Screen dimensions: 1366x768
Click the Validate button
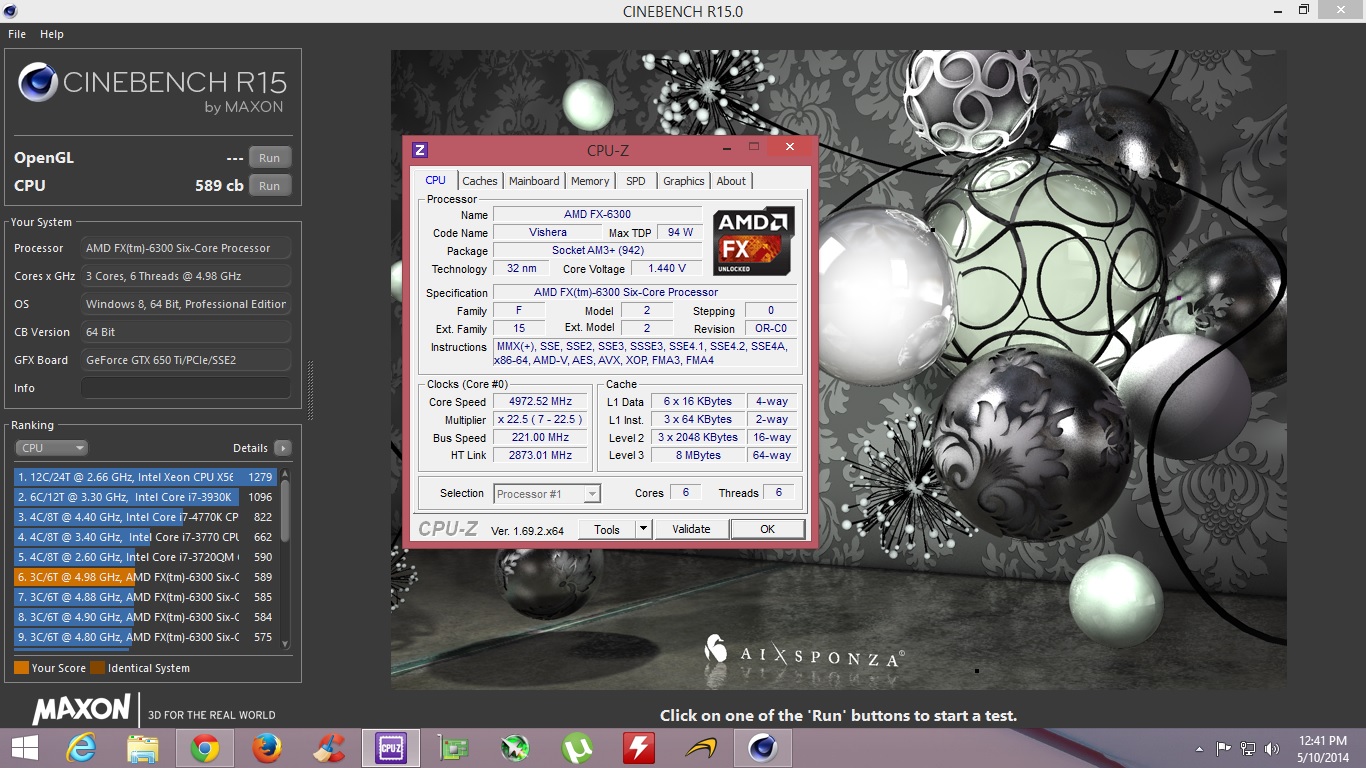[x=691, y=530]
